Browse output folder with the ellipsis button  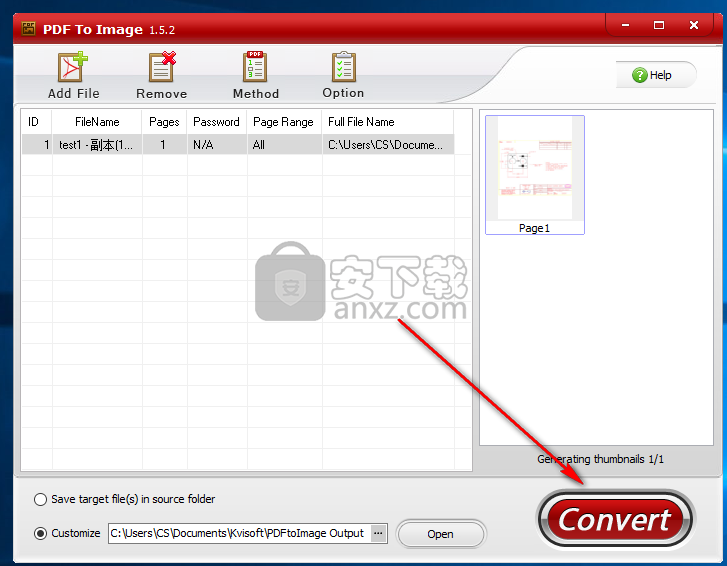(x=378, y=533)
